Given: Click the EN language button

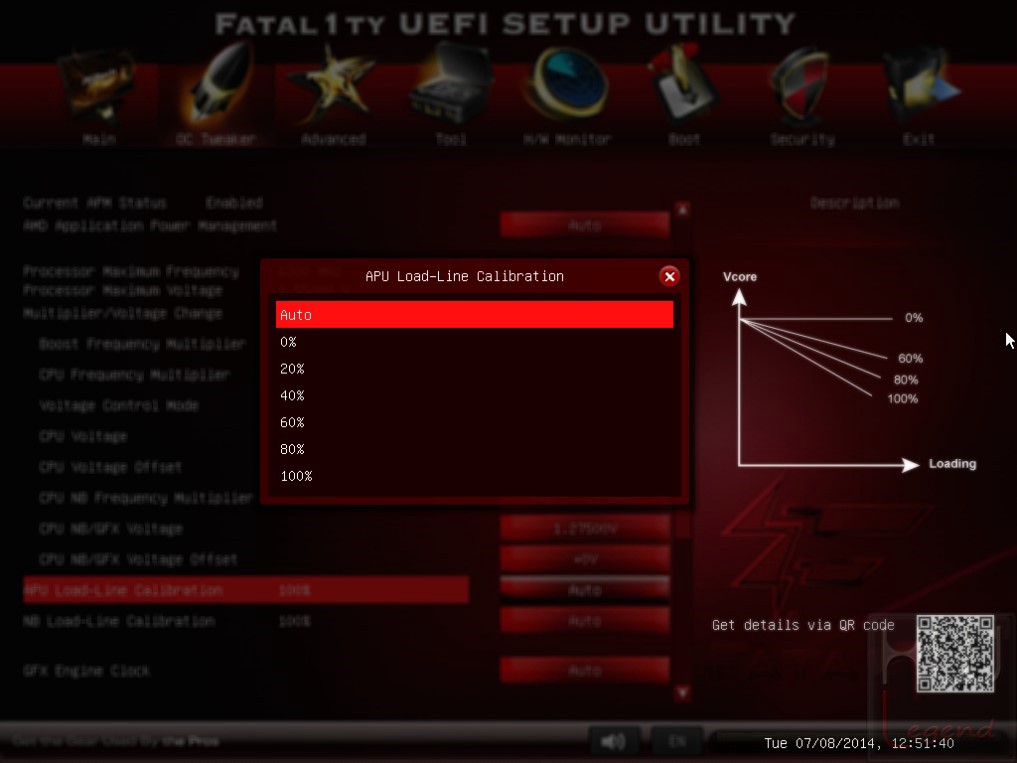Looking at the screenshot, I should (677, 741).
